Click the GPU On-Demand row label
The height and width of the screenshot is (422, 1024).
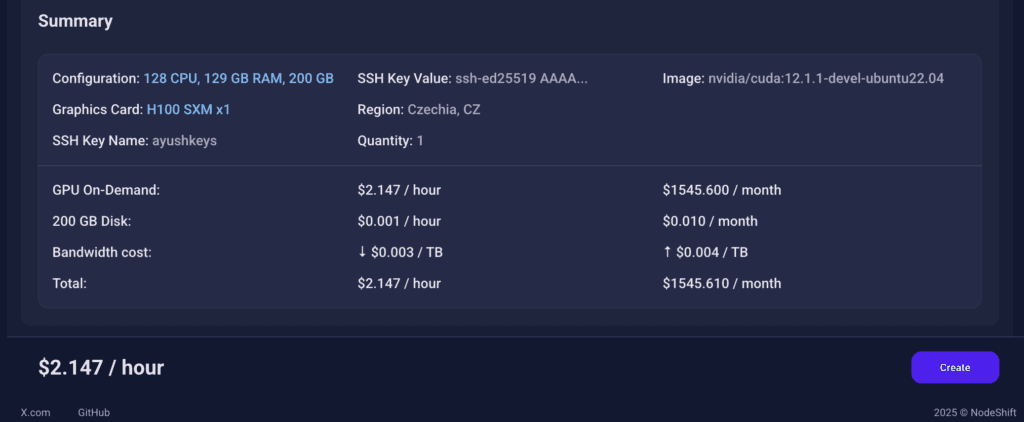[x=106, y=190]
